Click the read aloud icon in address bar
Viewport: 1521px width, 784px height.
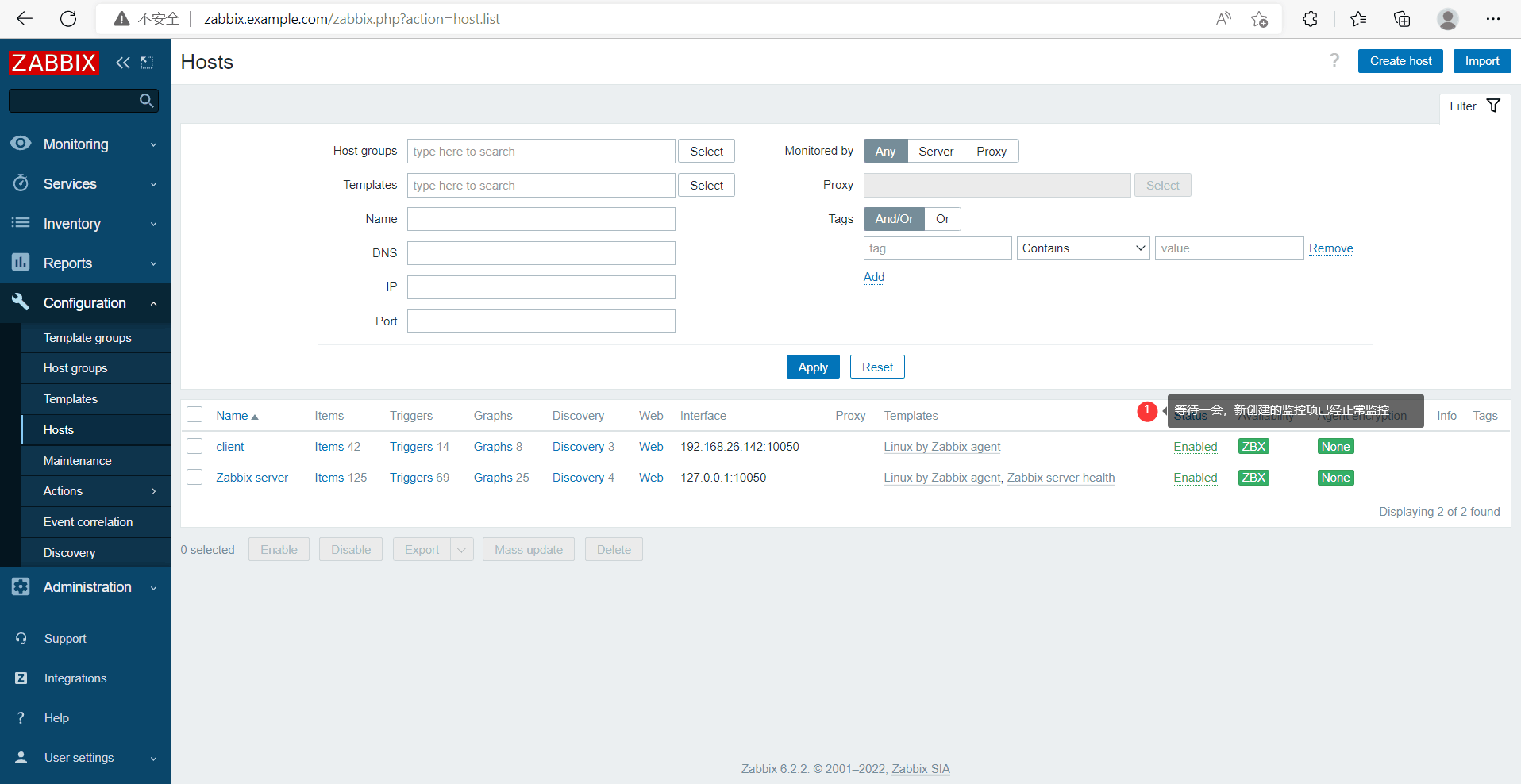pos(1223,19)
